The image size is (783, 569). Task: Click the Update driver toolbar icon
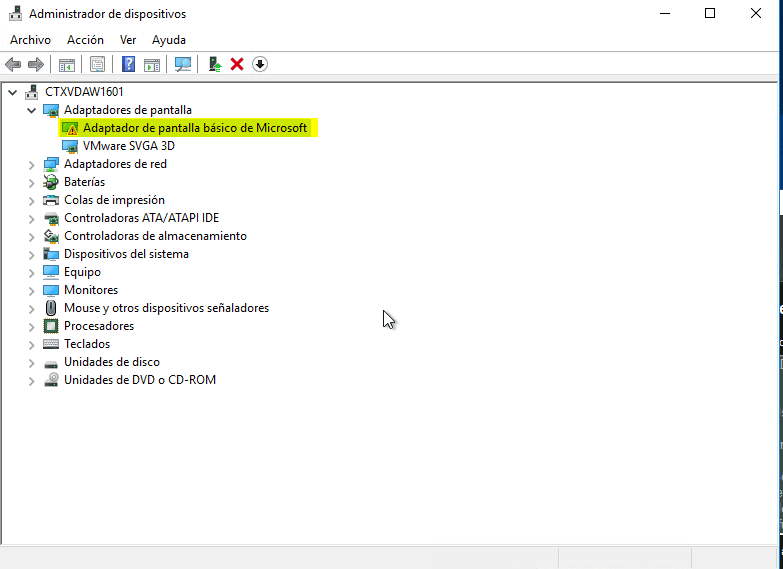(215, 64)
